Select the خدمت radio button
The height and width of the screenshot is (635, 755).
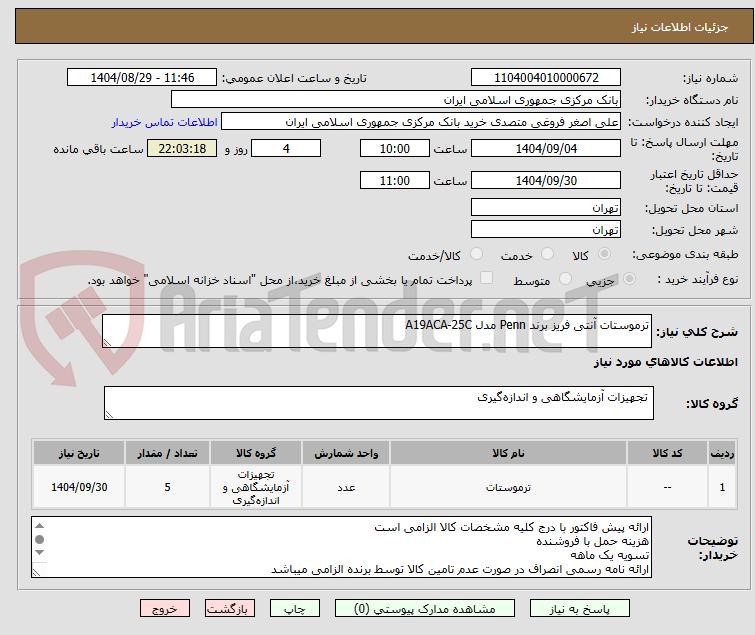pos(547,254)
